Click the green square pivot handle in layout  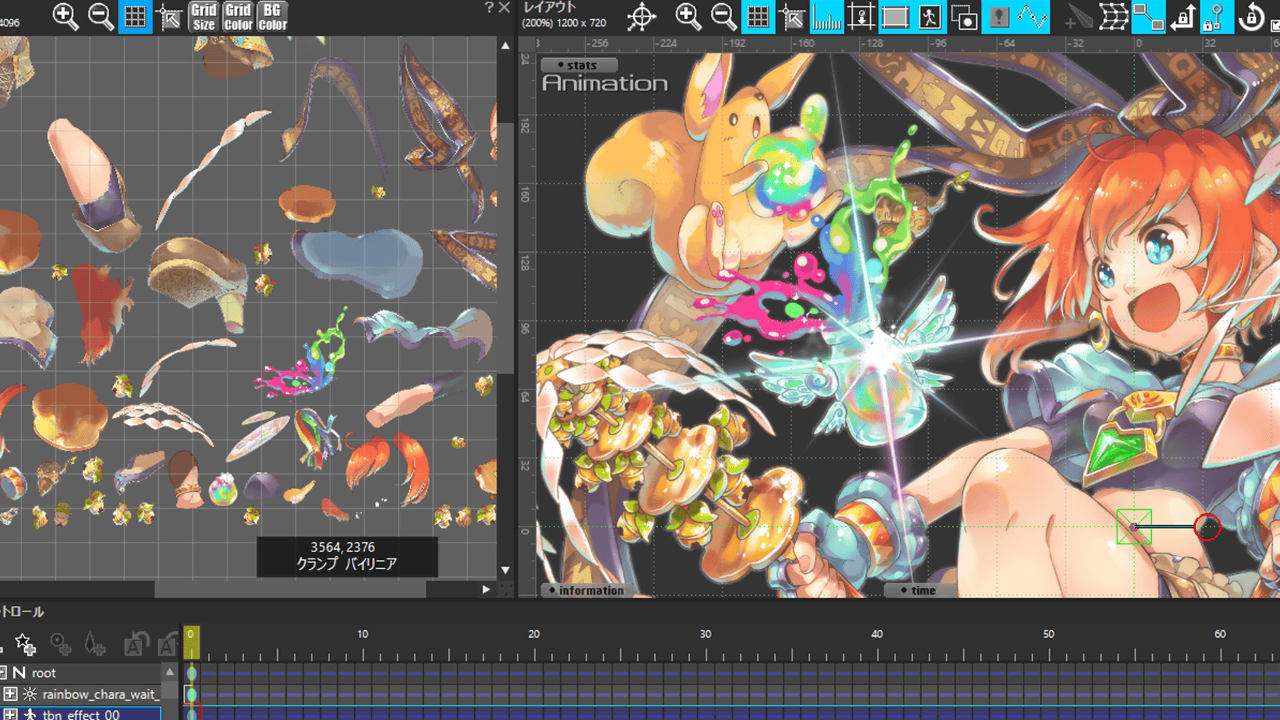point(1134,527)
